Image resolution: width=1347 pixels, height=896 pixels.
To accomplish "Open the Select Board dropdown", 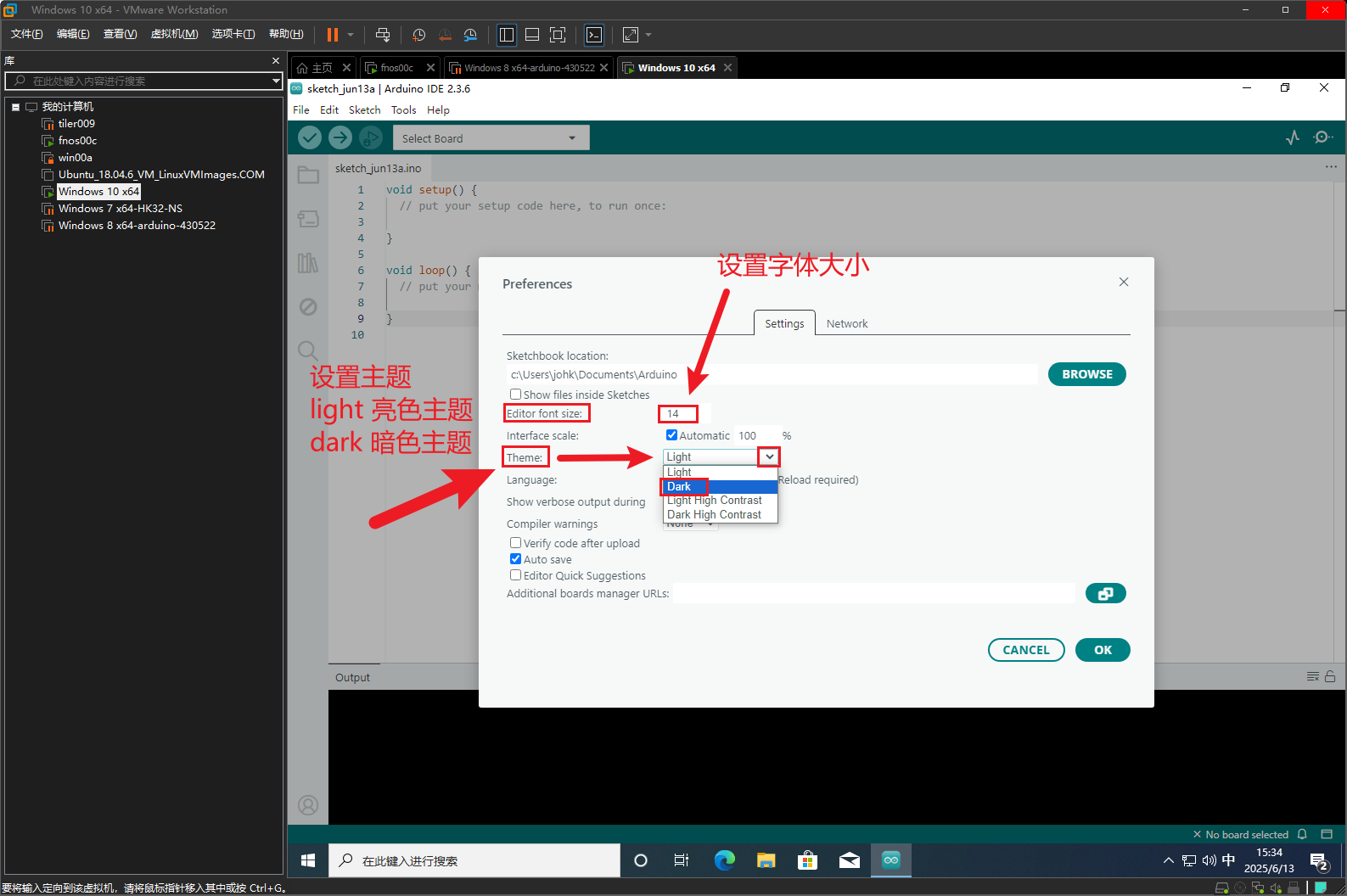I will (491, 137).
